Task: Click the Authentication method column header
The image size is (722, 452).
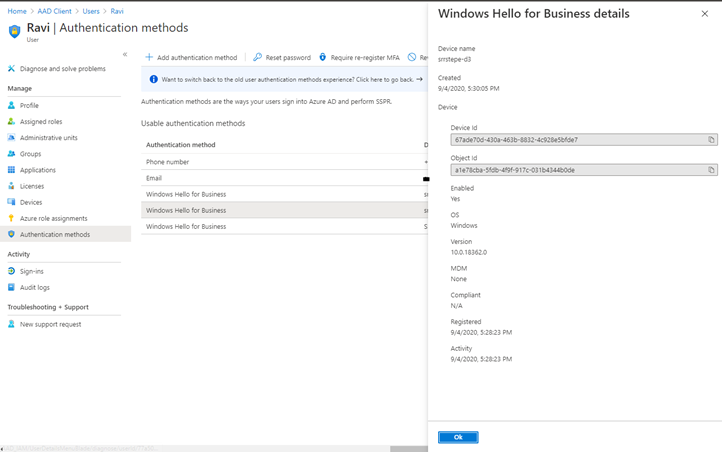Action: (x=180, y=145)
